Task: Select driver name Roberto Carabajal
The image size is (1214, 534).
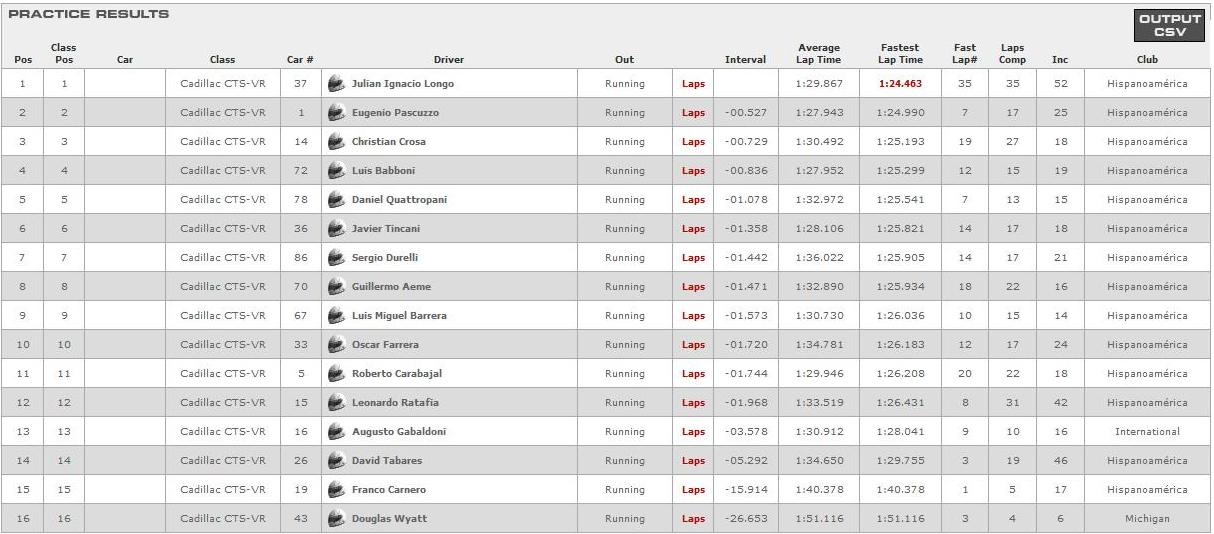Action: (x=396, y=374)
